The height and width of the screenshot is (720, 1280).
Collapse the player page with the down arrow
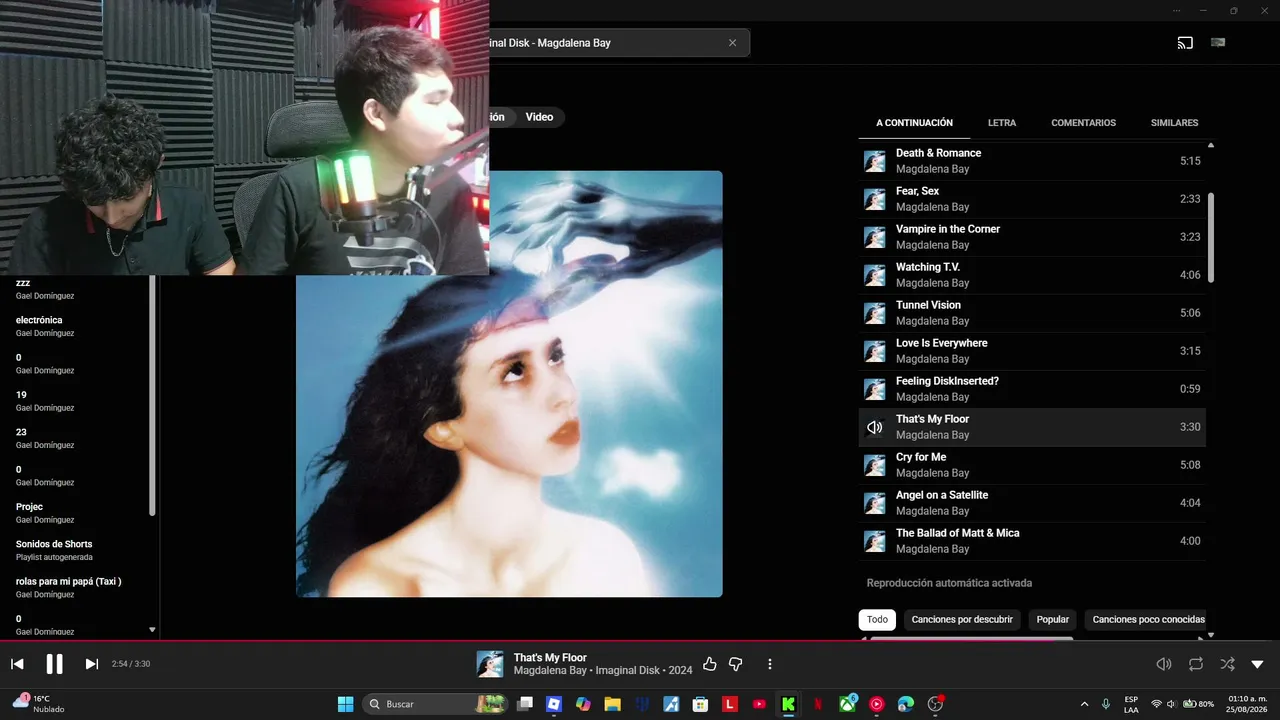point(1257,664)
